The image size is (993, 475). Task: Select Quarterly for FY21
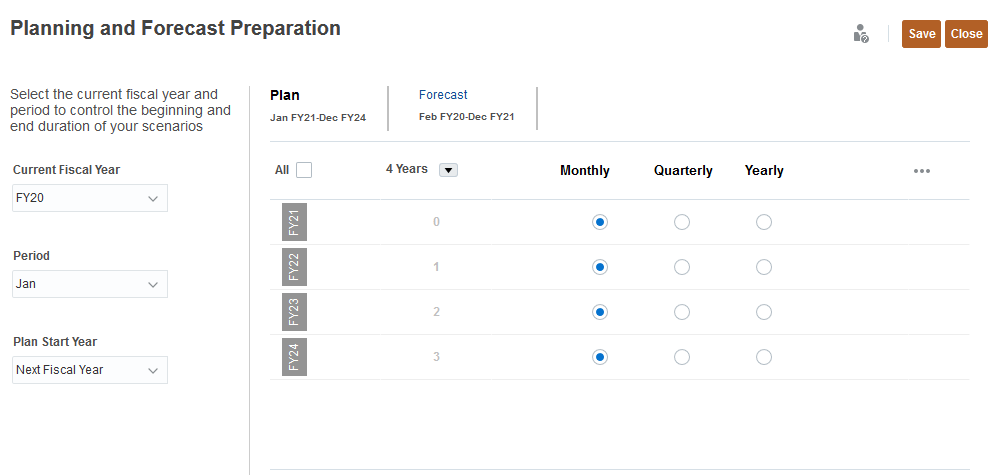682,222
